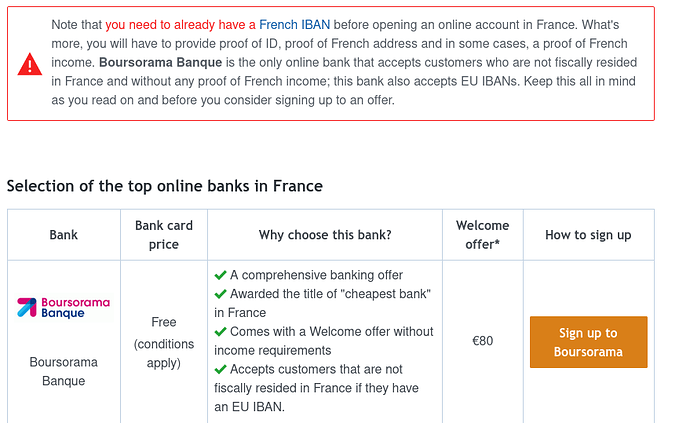
Task: Click the Boursorama Banque name under the logo
Action: tap(64, 372)
